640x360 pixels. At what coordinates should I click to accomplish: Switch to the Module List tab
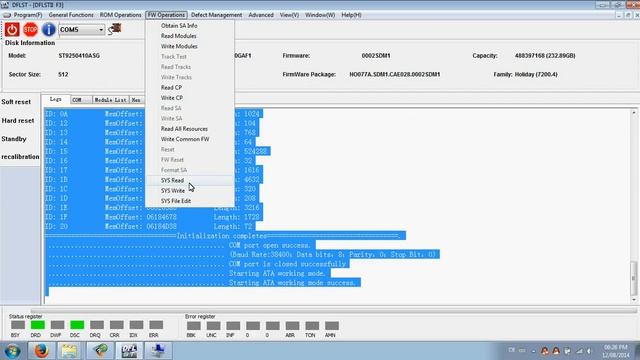click(111, 100)
